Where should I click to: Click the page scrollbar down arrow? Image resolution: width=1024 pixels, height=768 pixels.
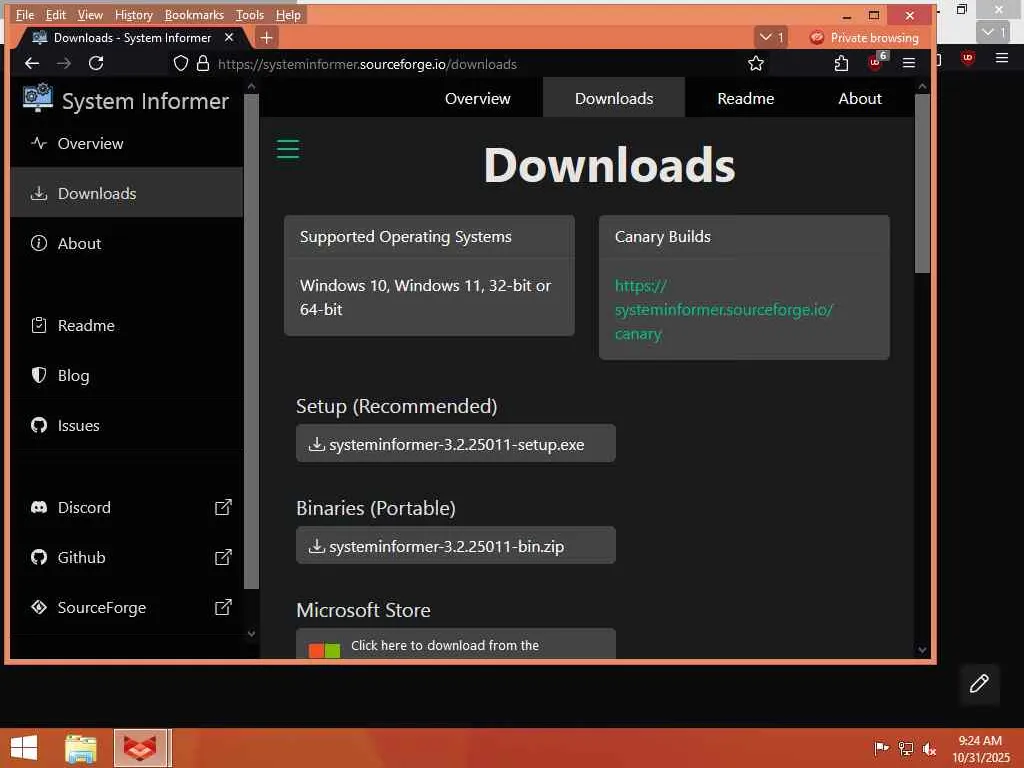point(922,650)
